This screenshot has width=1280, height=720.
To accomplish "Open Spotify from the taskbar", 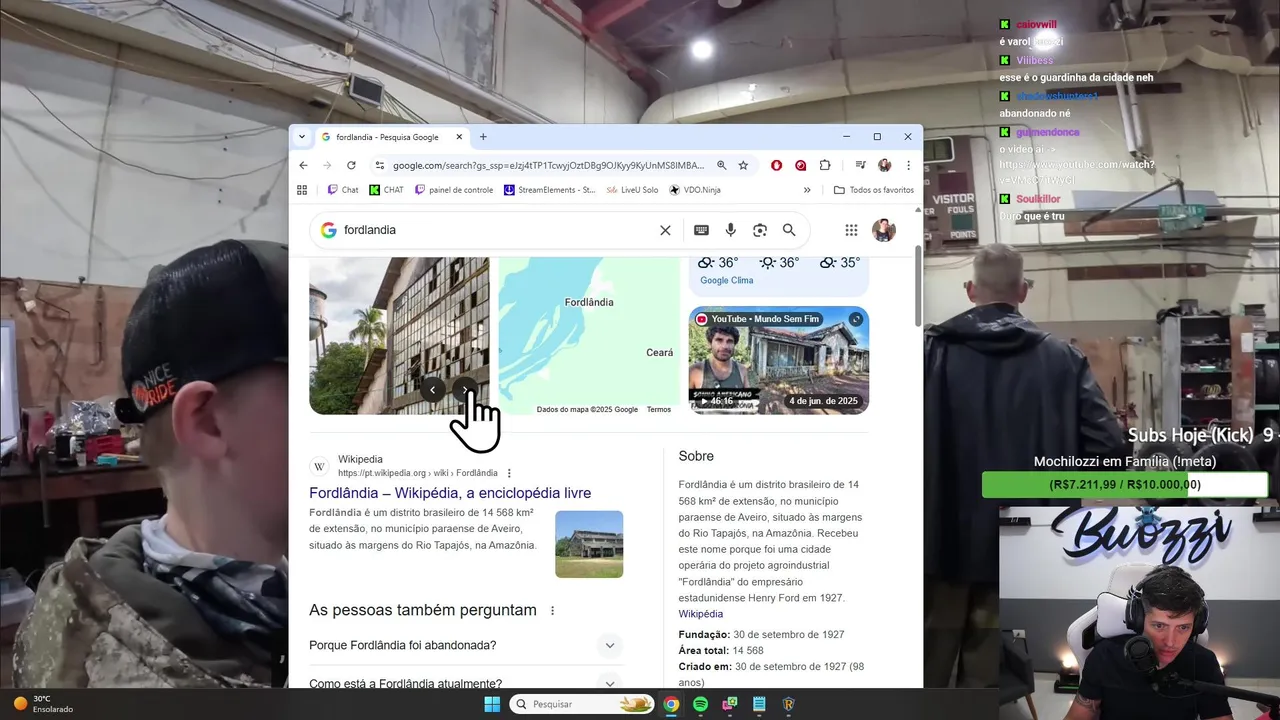I will [x=700, y=704].
